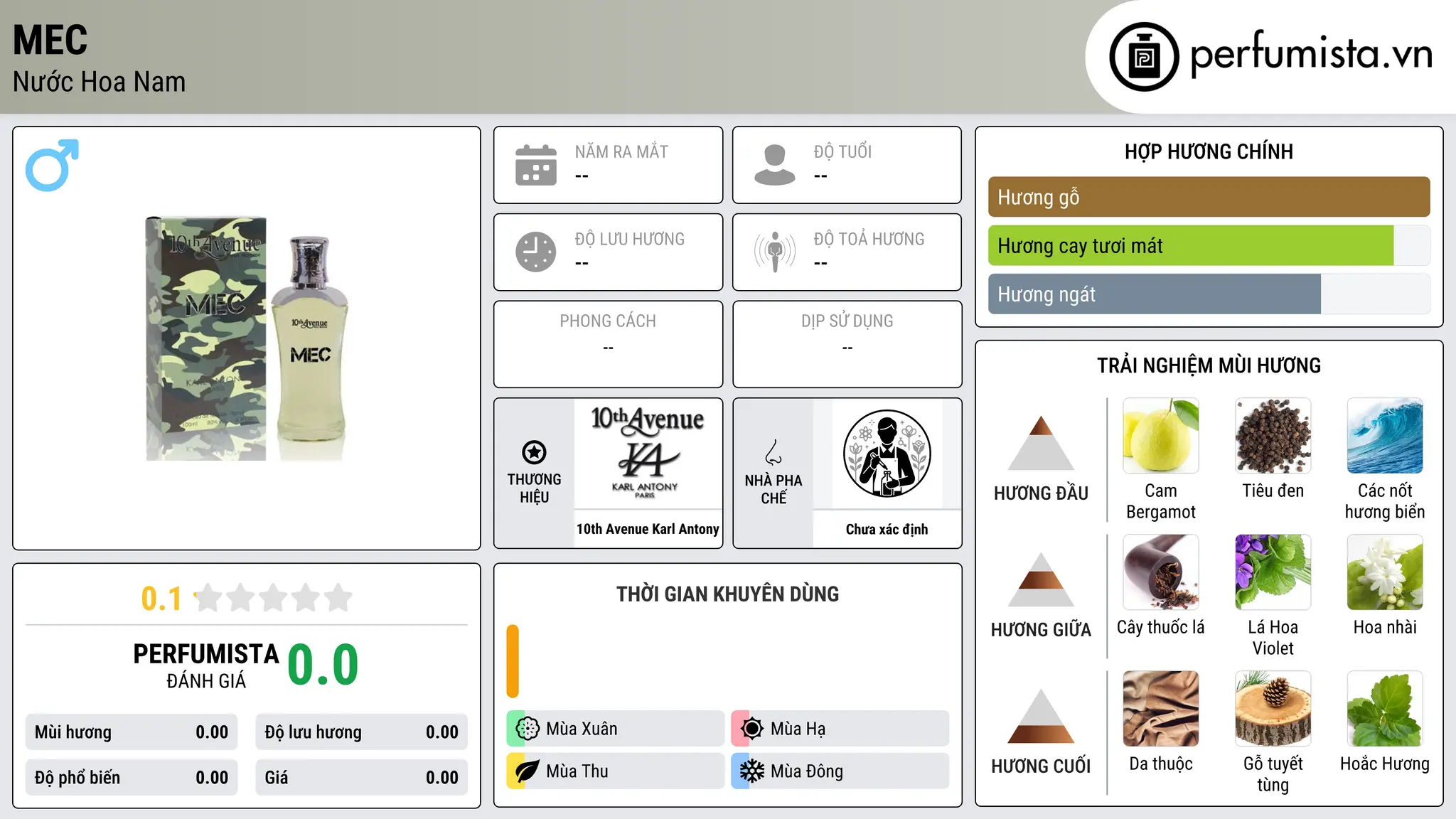Select the Cam Bergamot note image

pos(1161,436)
